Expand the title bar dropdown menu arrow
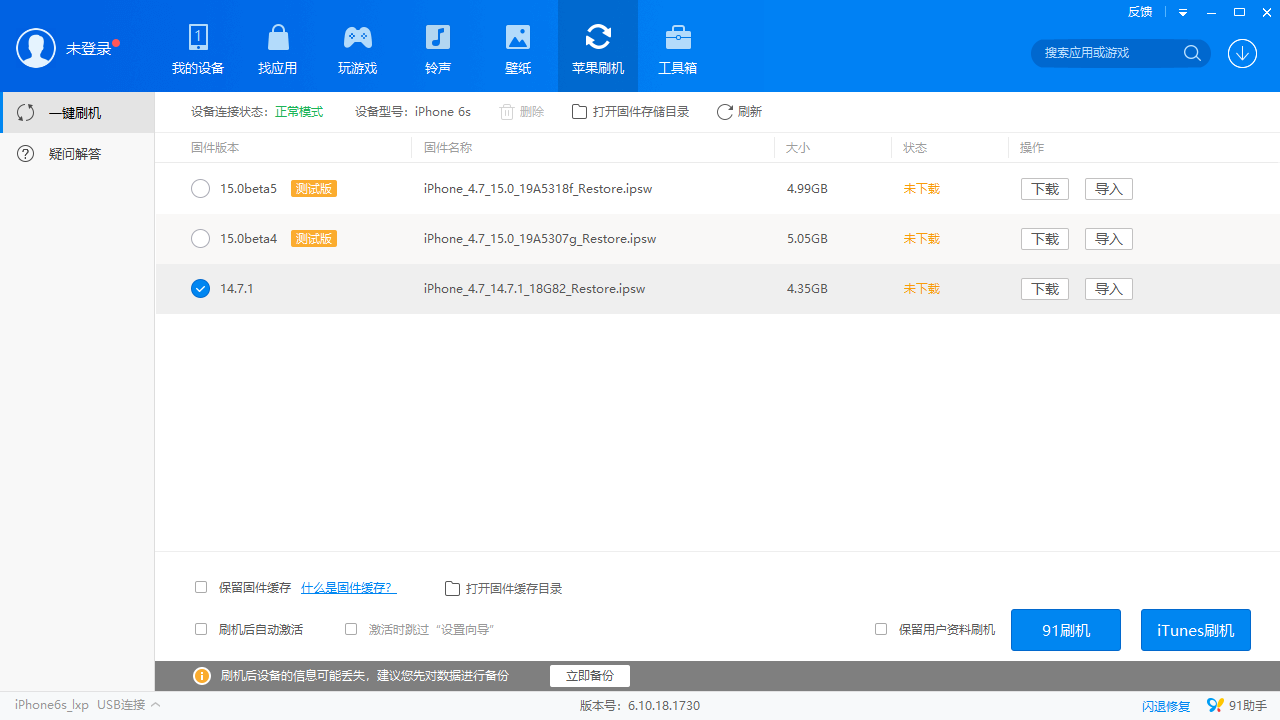 click(1183, 13)
